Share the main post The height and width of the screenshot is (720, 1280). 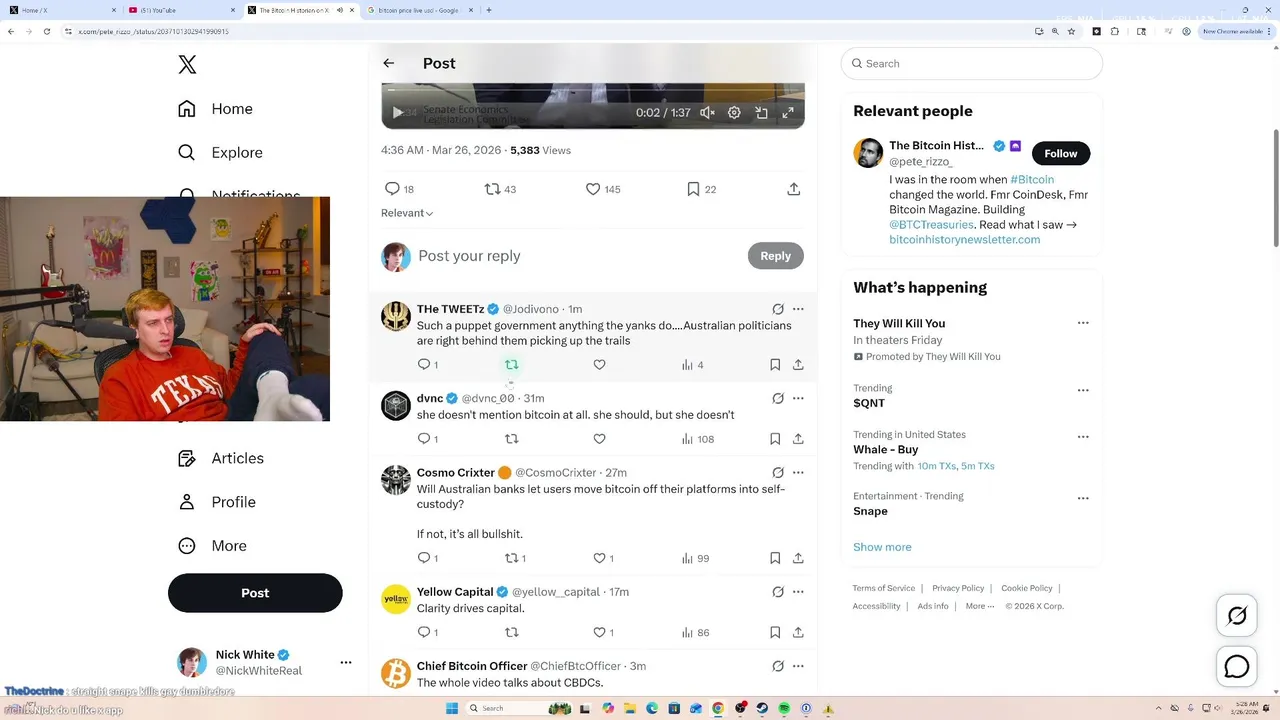[x=794, y=189]
